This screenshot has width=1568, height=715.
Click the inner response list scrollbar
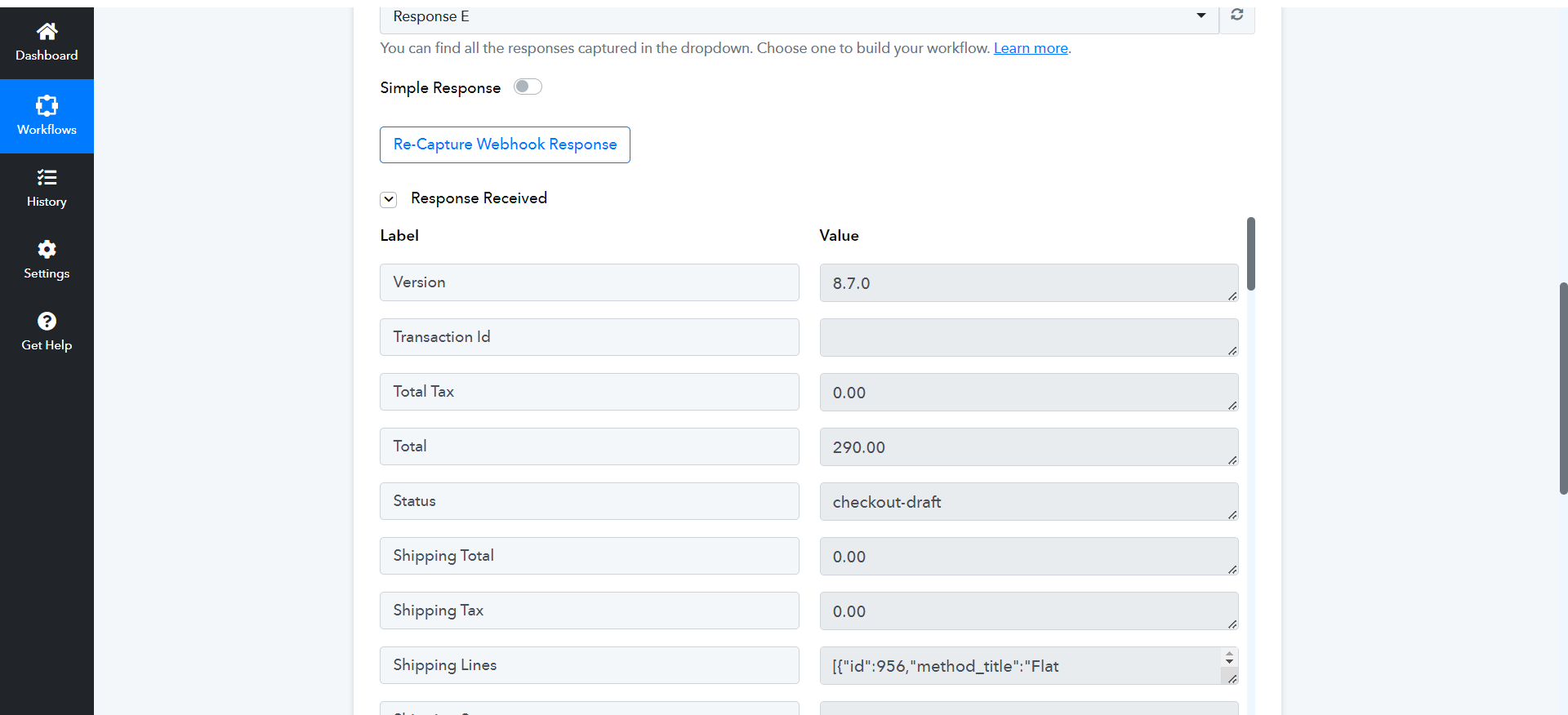pyautogui.click(x=1251, y=254)
